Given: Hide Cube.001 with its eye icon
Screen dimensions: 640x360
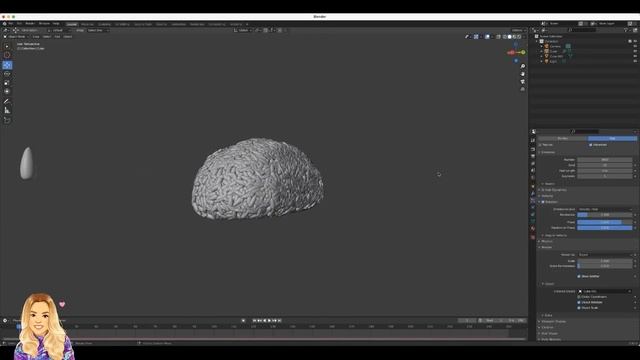Looking at the screenshot, I should [x=635, y=56].
